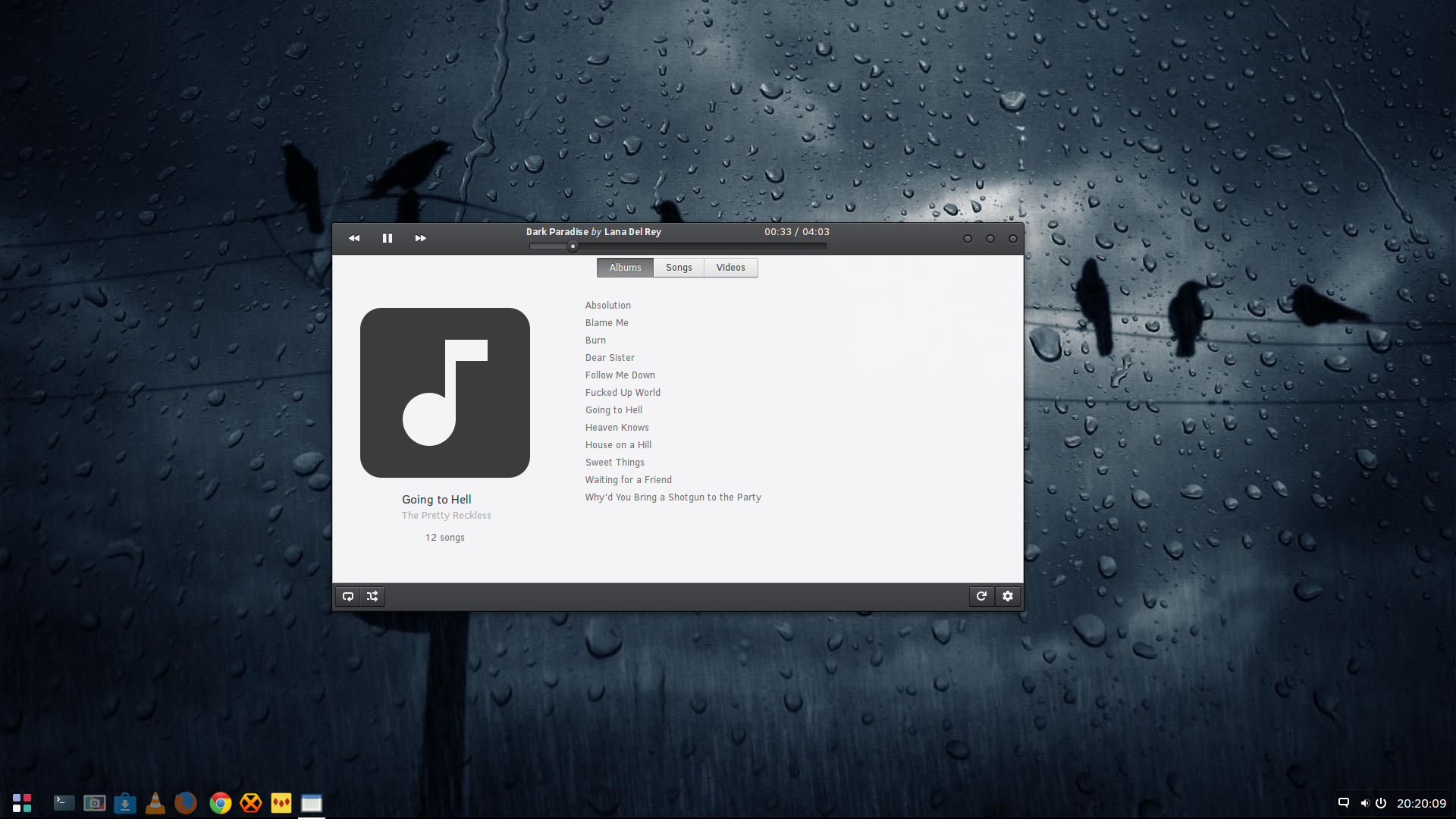Play Why'd You Bring a Shotgun to the Party
This screenshot has width=1456, height=819.
coord(673,497)
